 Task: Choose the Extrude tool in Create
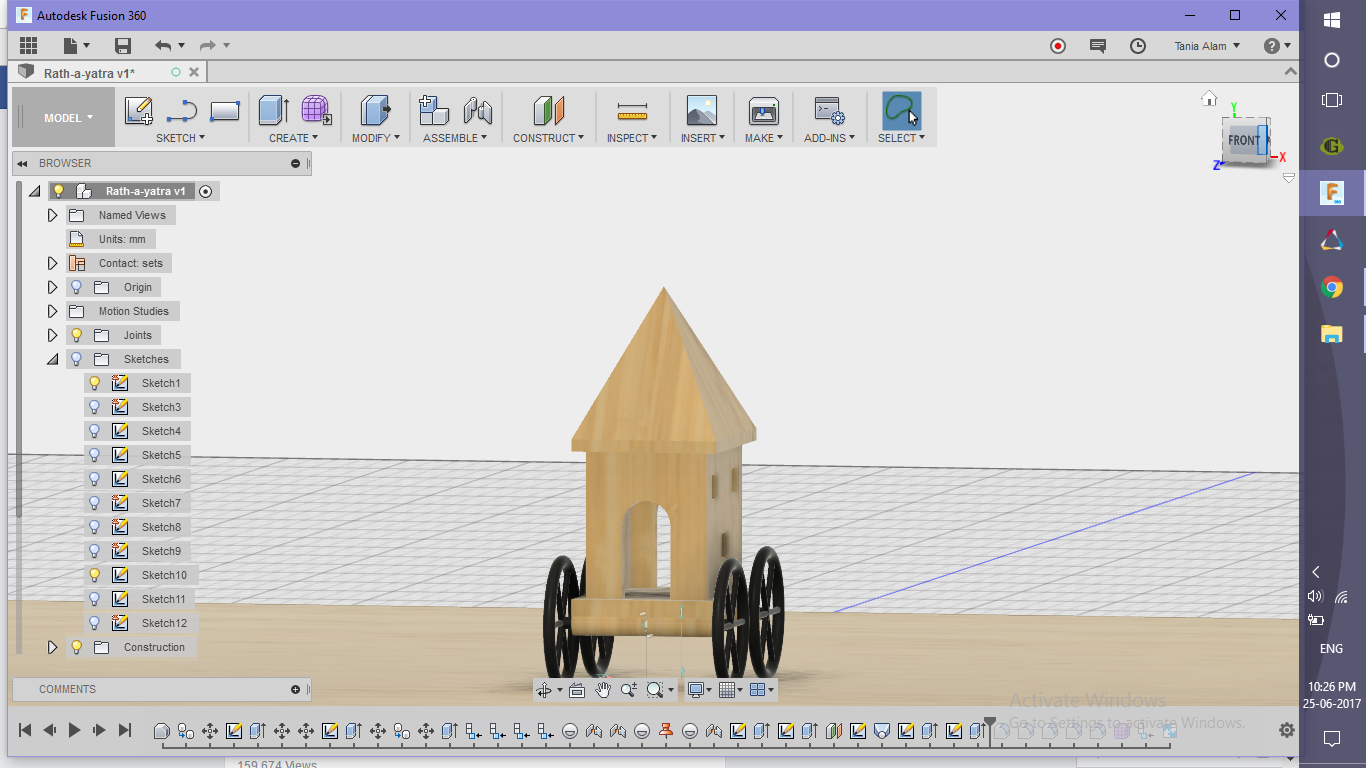[x=273, y=110]
